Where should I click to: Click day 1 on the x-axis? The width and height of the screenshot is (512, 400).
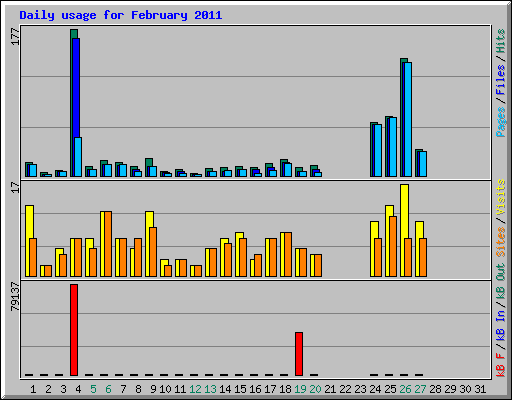tap(33, 389)
